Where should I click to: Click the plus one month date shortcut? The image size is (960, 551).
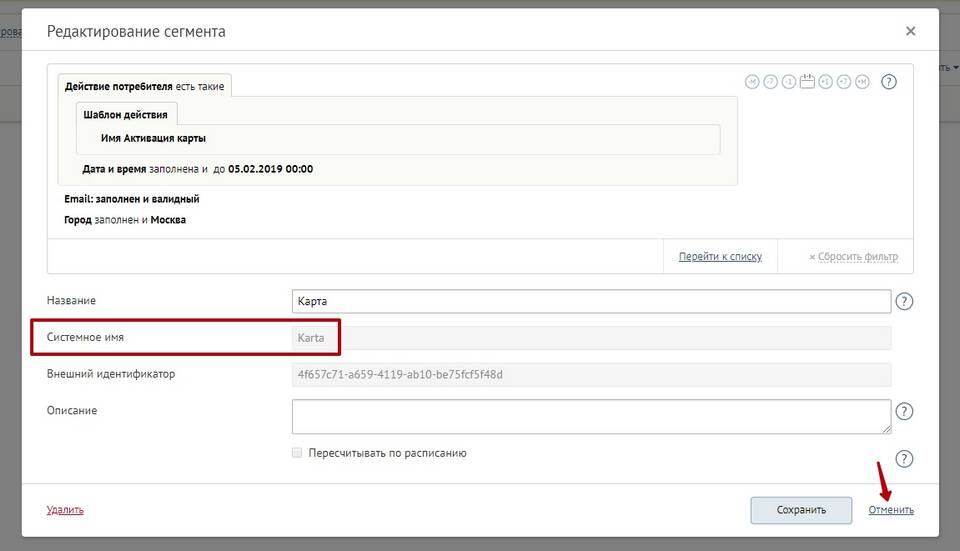point(862,82)
